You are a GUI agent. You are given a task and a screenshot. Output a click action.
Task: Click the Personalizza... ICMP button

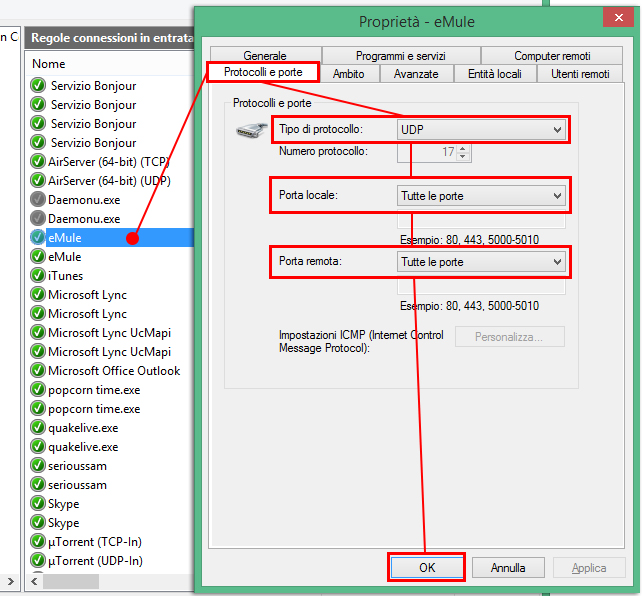pyautogui.click(x=510, y=336)
